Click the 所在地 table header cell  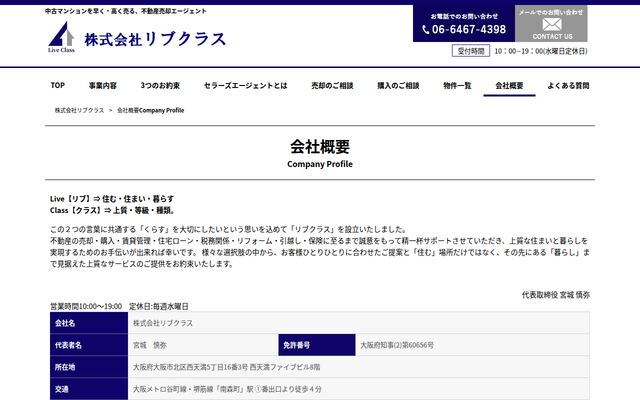[x=89, y=367]
